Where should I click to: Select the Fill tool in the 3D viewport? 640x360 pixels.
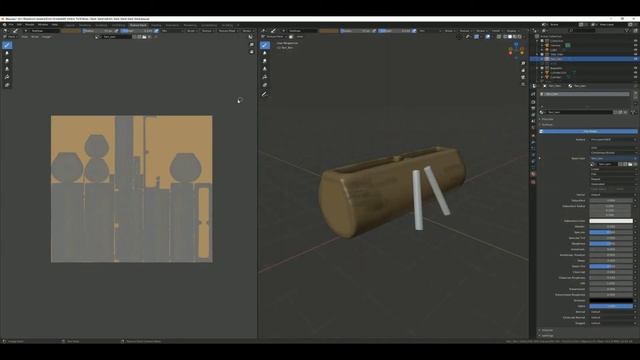point(265,77)
